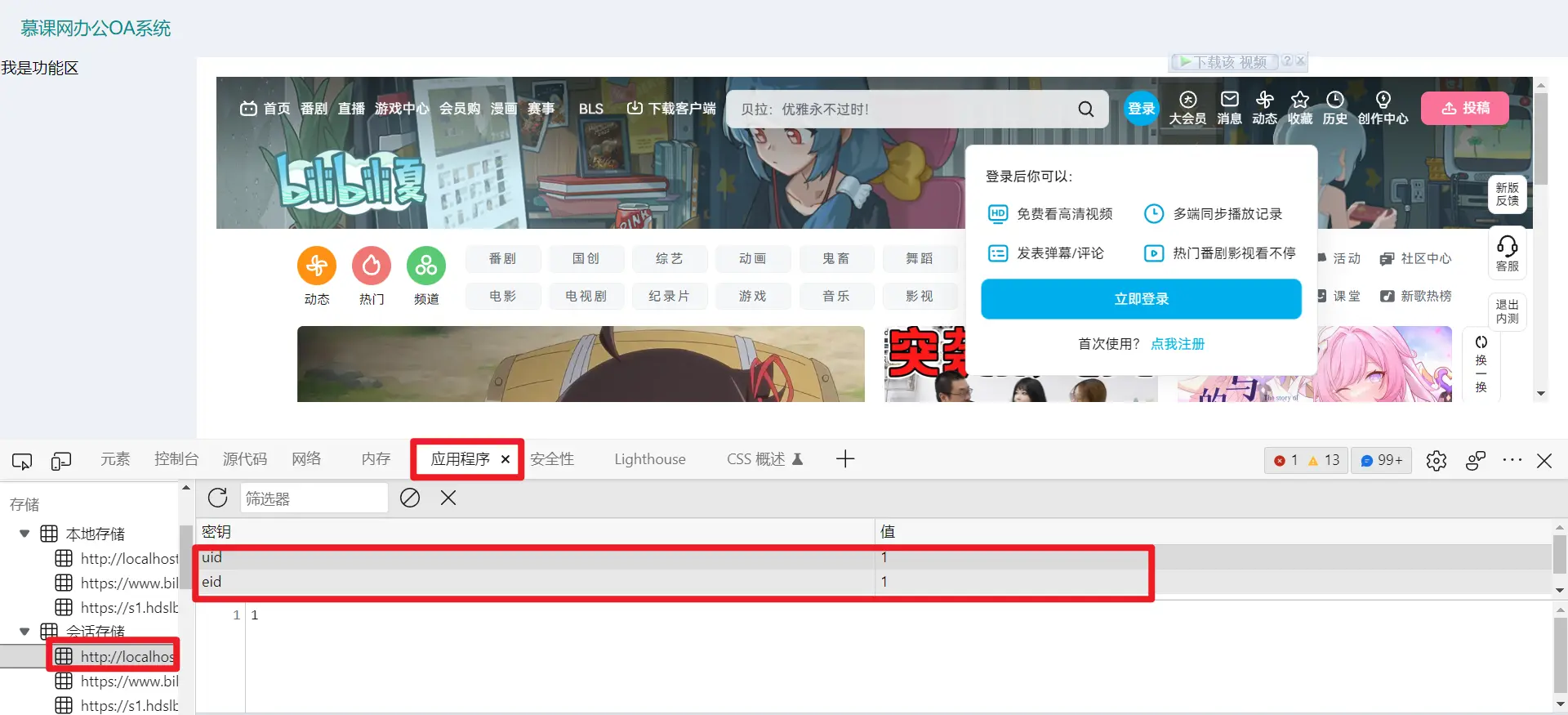Activate the DevTools inspect element picker
Viewport: 1568px width, 715px height.
coord(22,461)
